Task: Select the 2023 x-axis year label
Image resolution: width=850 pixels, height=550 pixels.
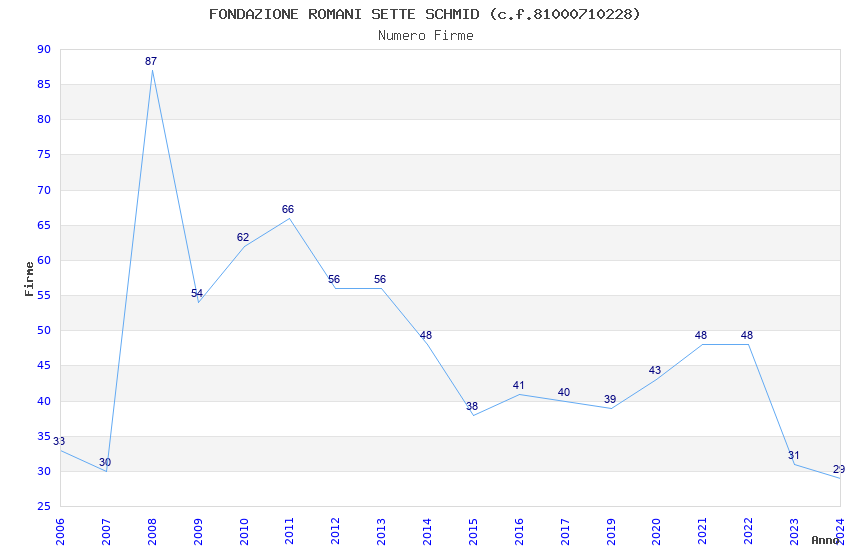Action: (794, 531)
